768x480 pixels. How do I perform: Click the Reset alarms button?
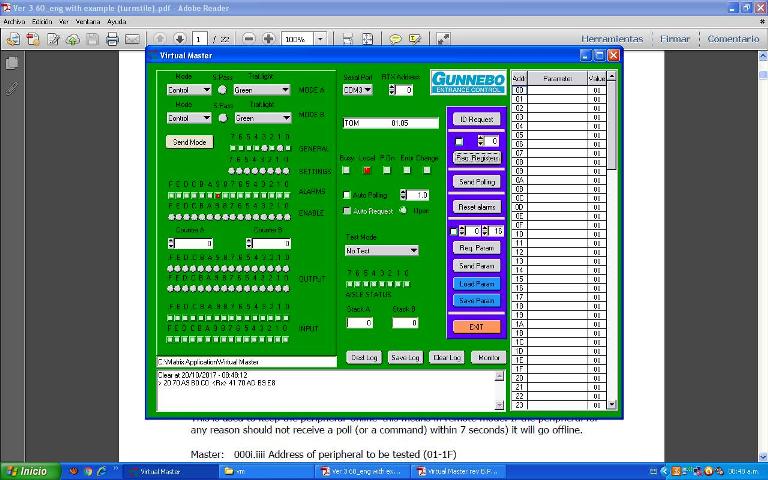pos(477,207)
